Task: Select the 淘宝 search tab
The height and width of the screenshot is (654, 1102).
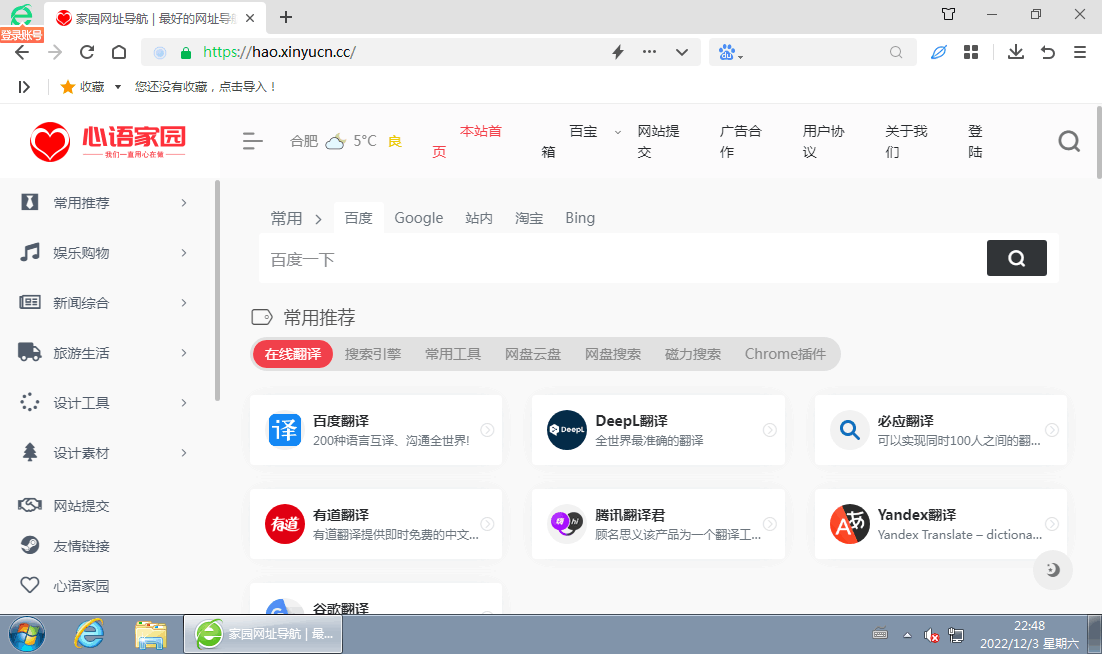Action: click(x=529, y=218)
